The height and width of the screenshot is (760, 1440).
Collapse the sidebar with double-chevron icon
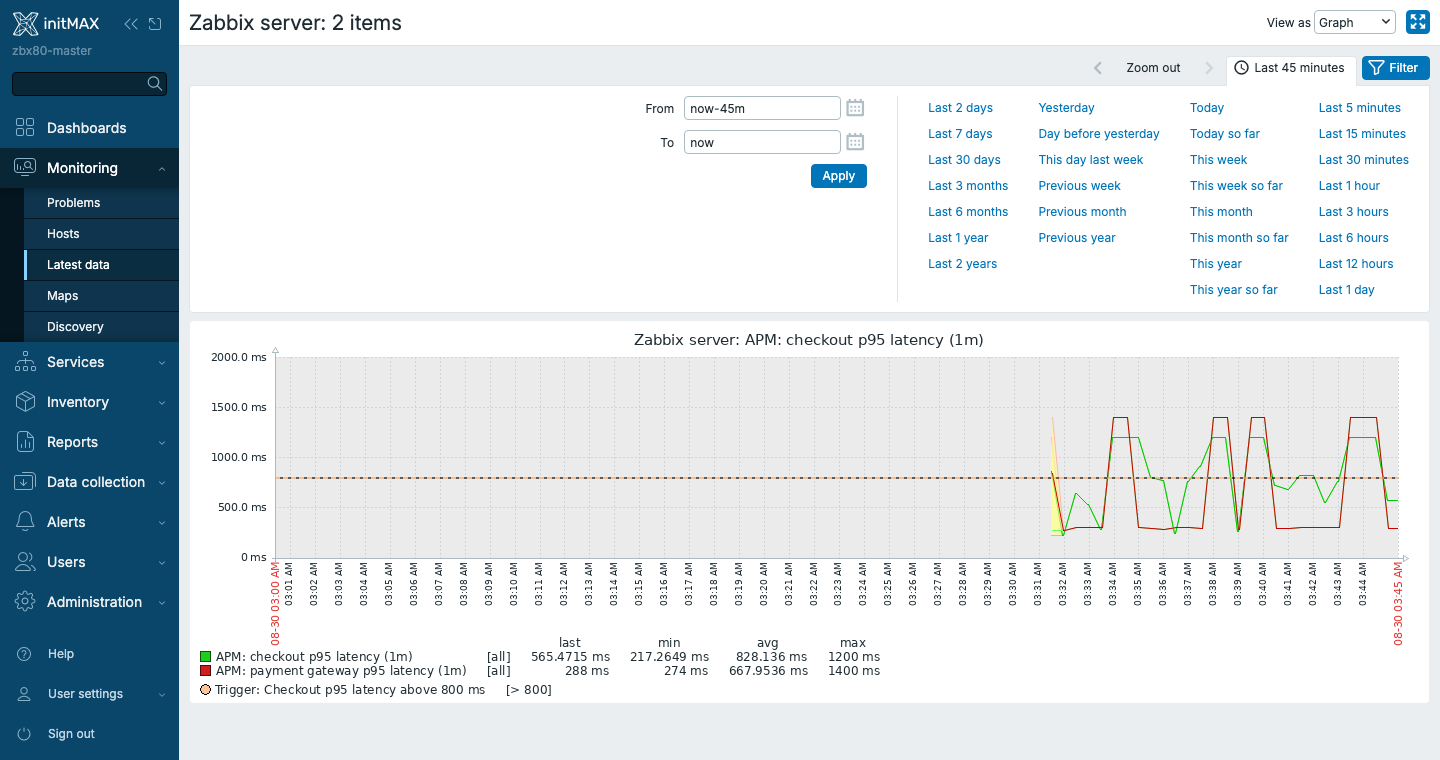point(131,24)
